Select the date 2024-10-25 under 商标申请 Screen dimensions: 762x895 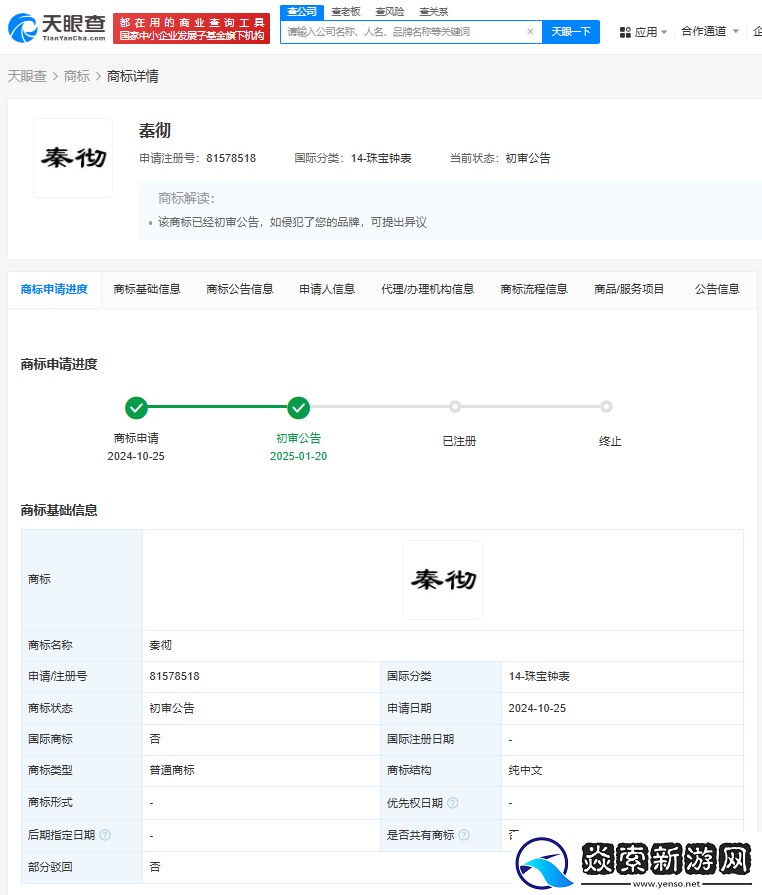(x=136, y=456)
